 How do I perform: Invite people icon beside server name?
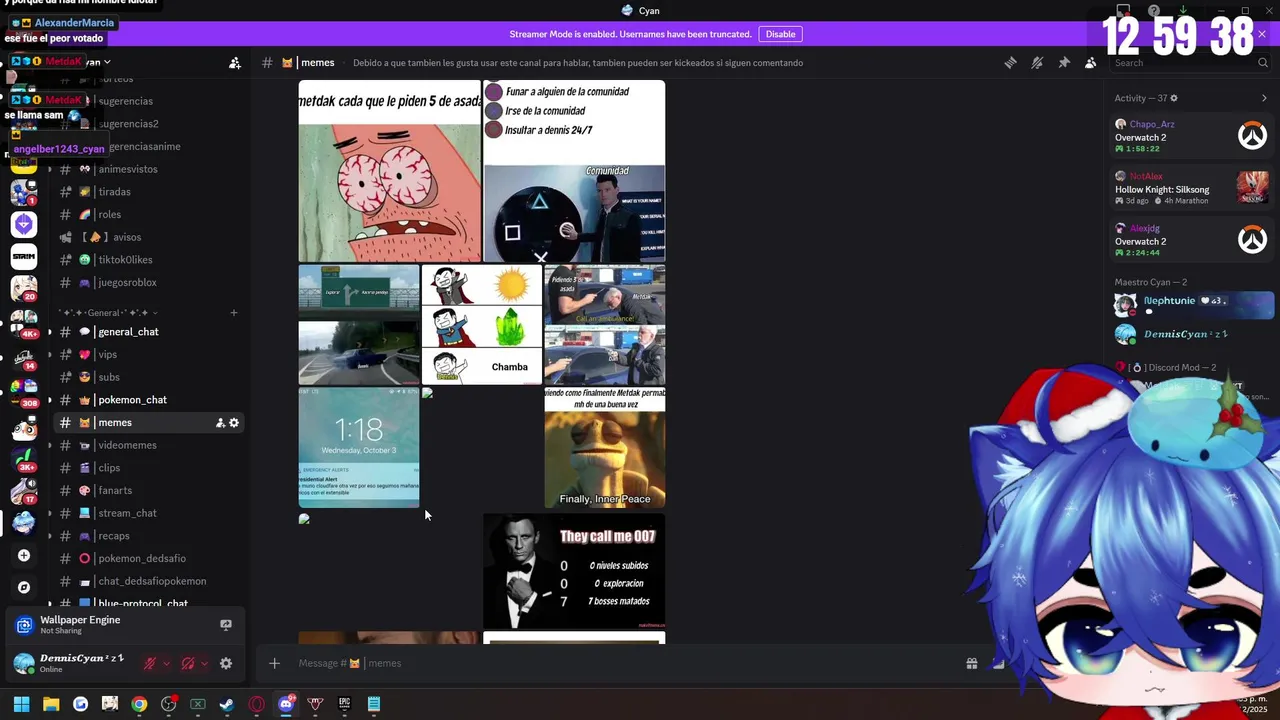point(235,63)
